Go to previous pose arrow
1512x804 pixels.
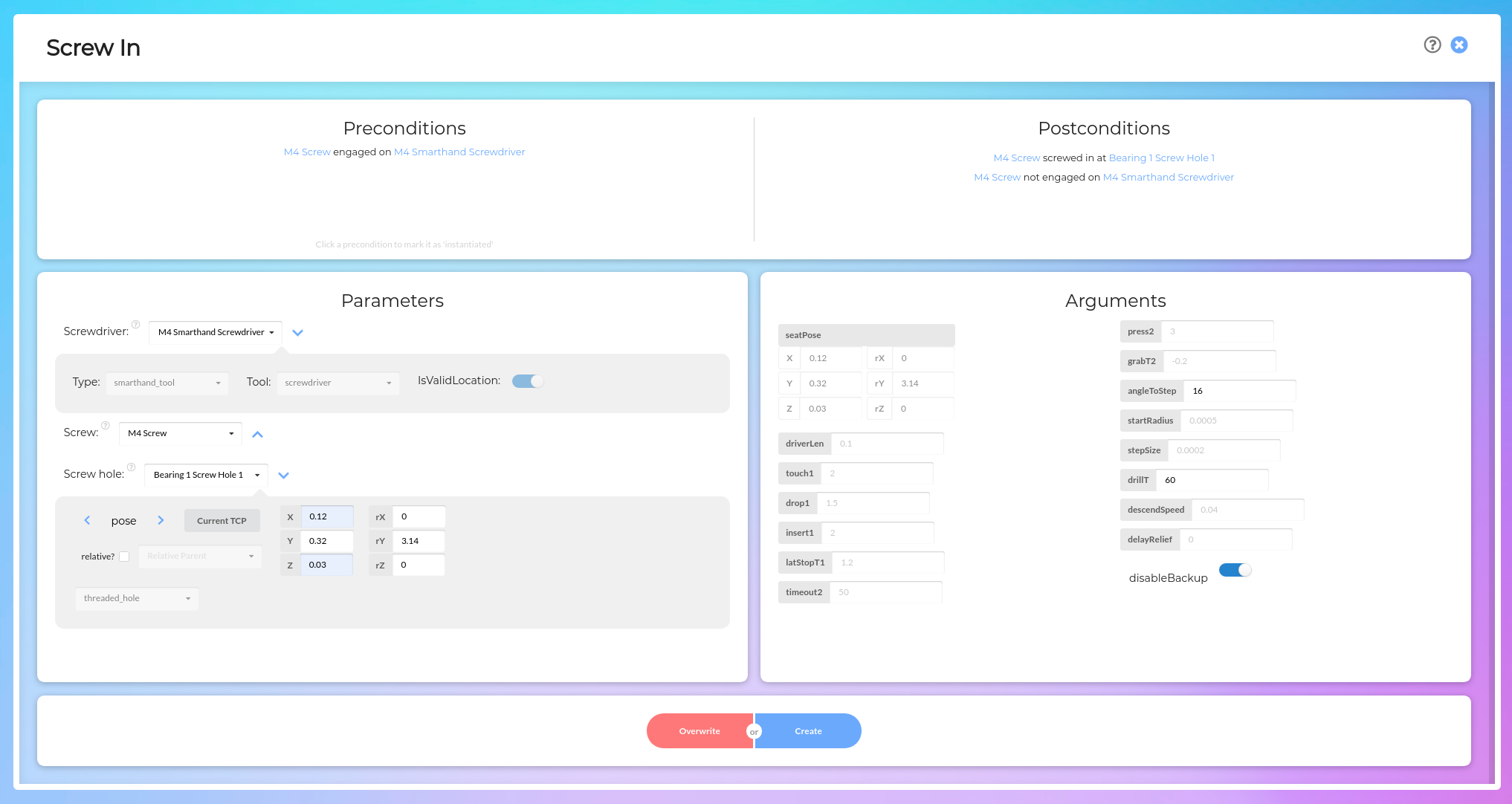click(87, 520)
